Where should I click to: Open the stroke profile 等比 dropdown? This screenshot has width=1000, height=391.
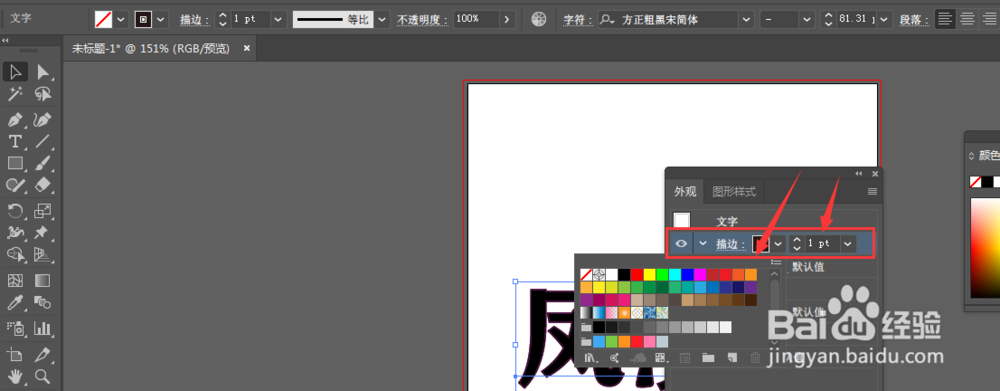point(382,20)
